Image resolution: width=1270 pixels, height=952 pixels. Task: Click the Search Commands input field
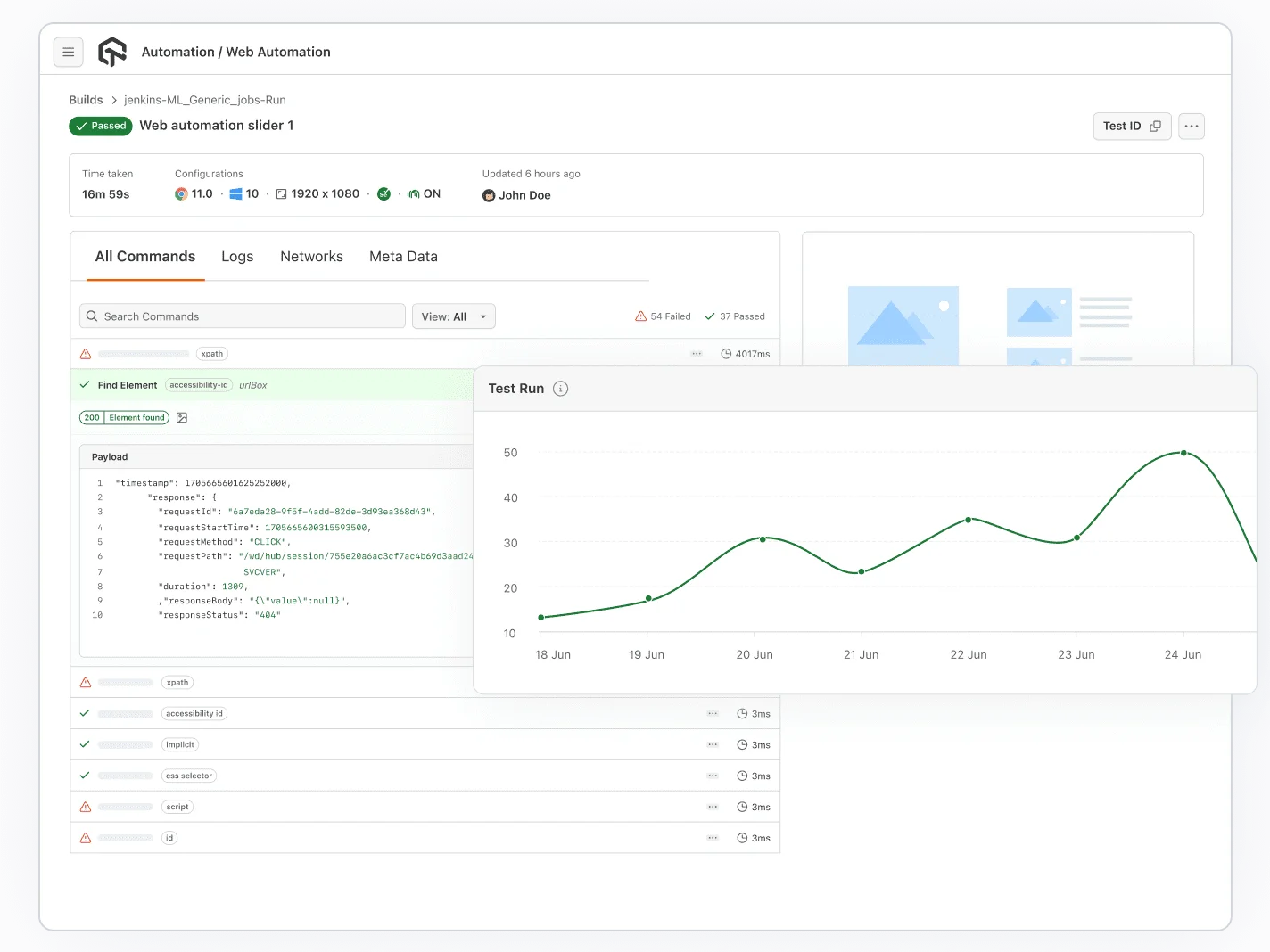click(x=242, y=316)
